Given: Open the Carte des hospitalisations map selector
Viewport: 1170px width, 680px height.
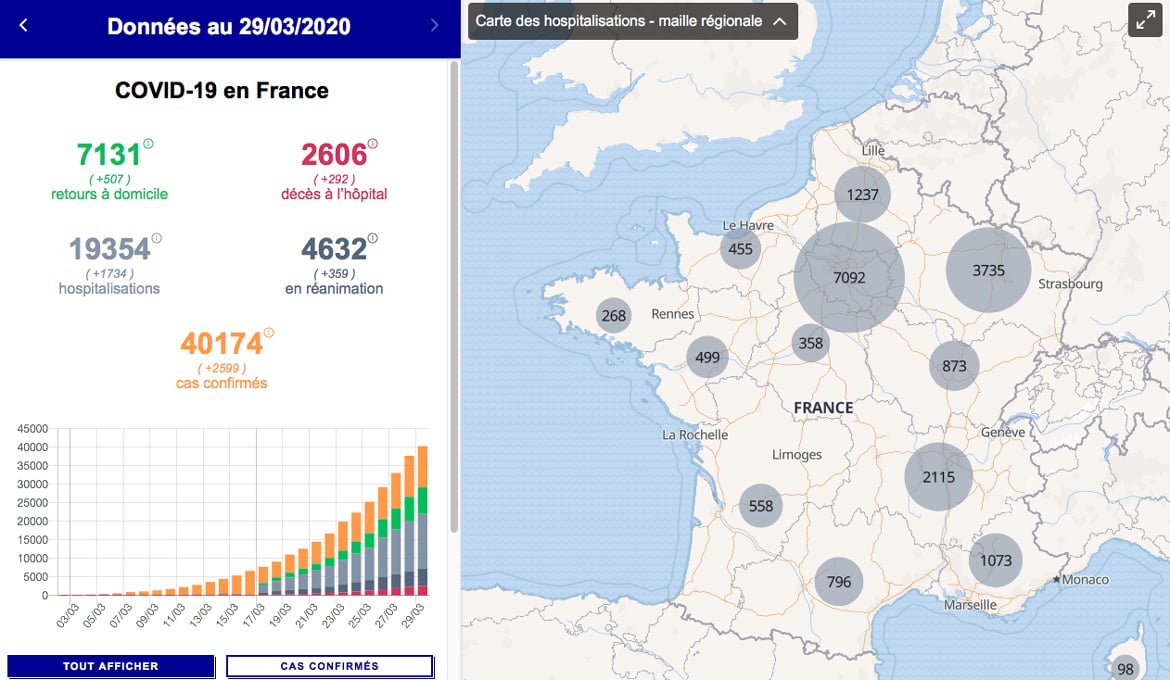Looking at the screenshot, I should [633, 21].
